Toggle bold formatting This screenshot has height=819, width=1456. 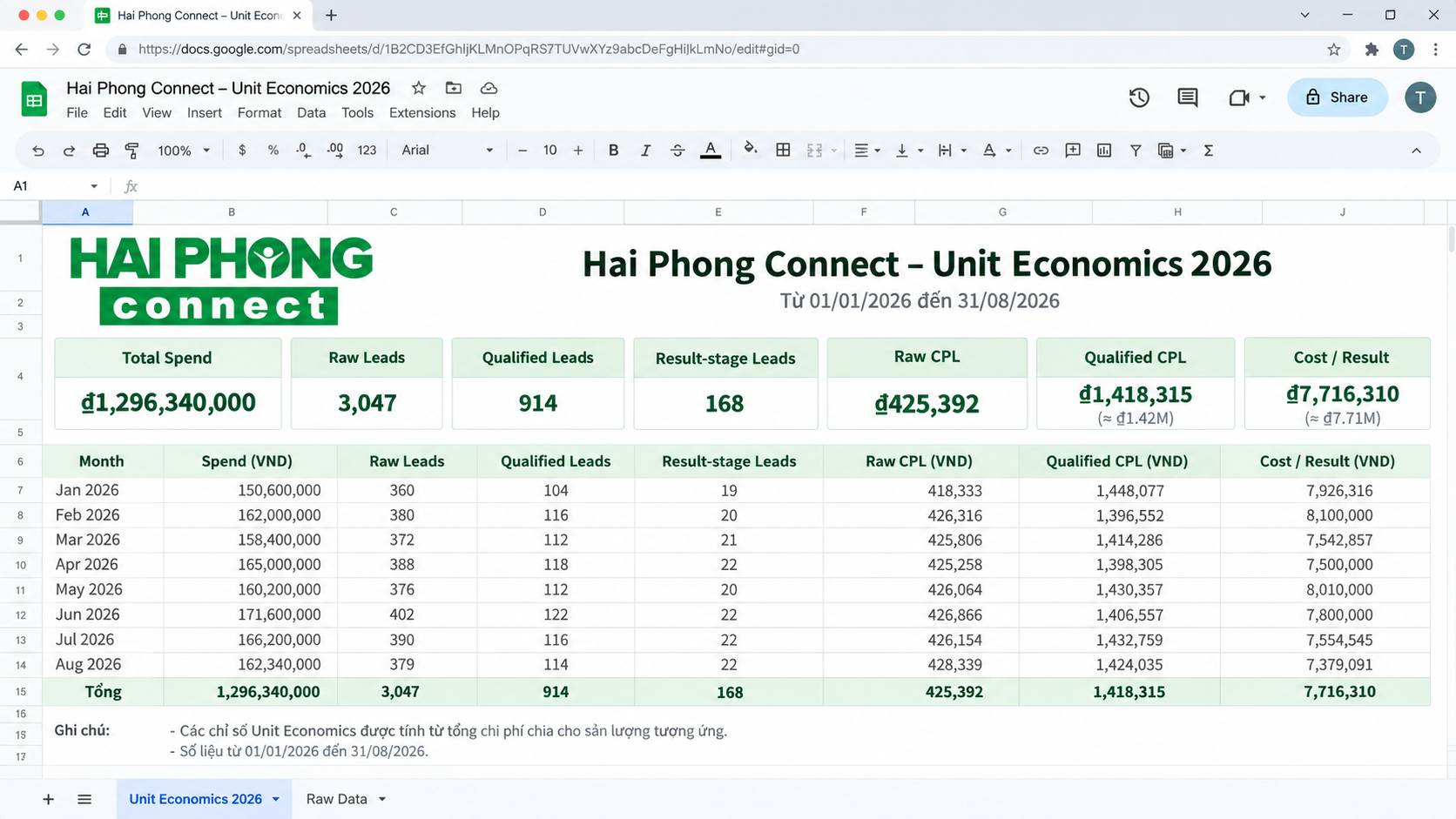(x=614, y=151)
